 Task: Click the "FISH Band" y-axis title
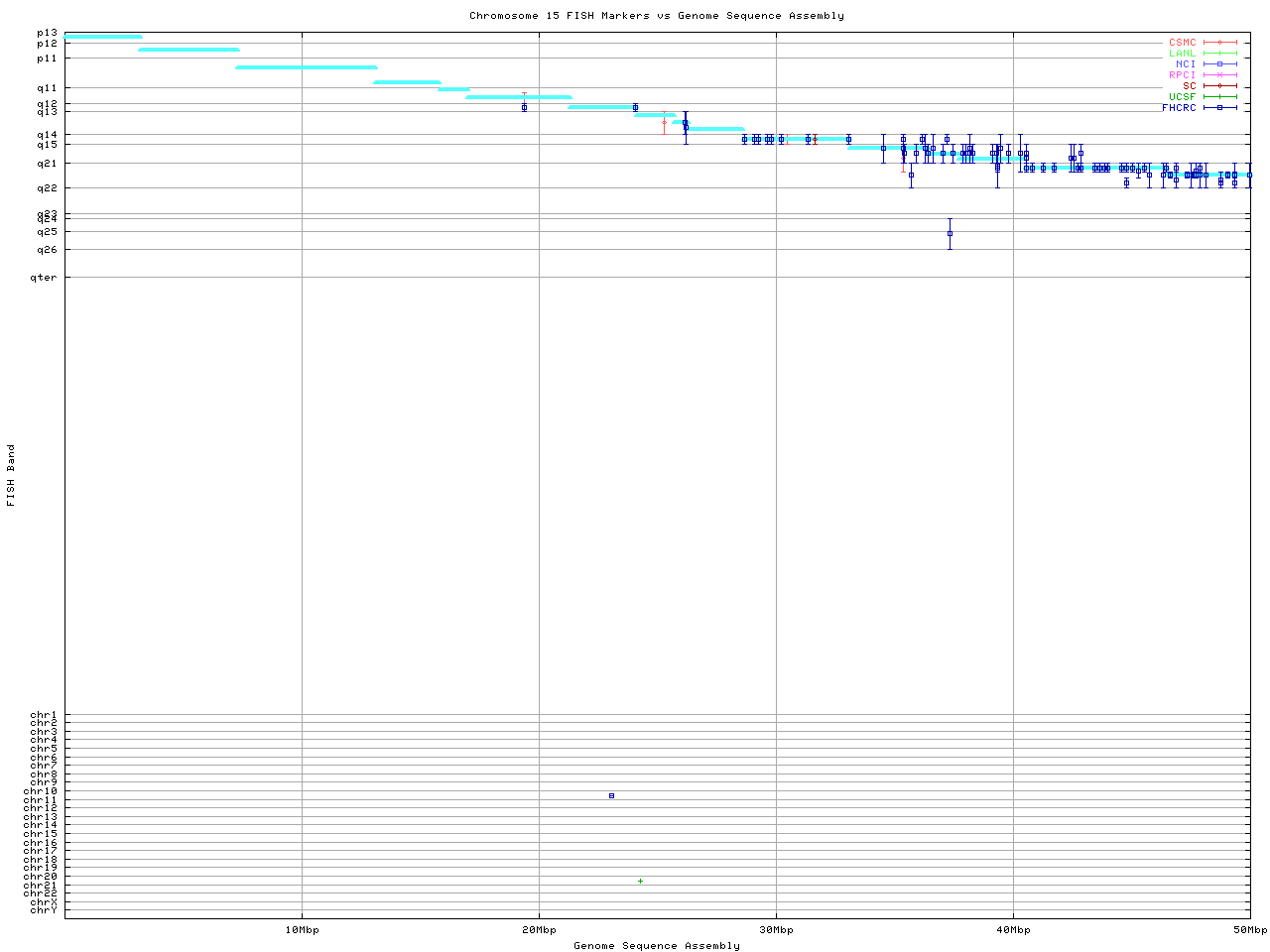tap(11, 475)
